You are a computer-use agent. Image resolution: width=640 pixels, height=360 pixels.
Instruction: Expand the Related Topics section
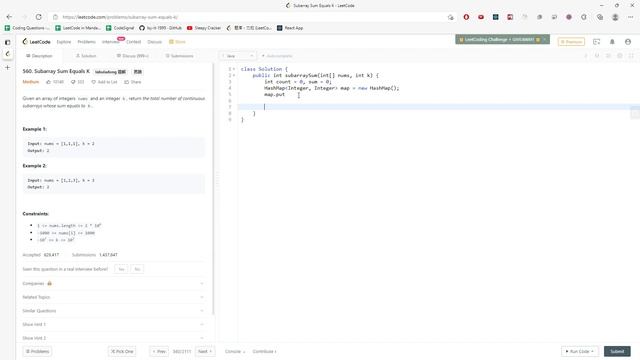coord(113,297)
